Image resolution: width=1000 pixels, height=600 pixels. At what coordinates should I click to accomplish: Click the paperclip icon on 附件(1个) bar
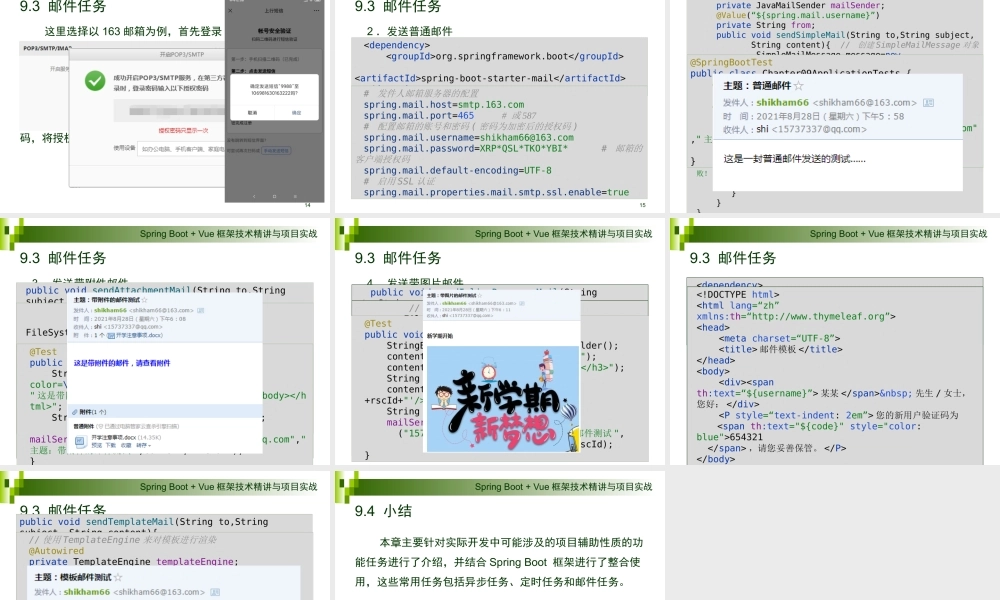coord(74,411)
